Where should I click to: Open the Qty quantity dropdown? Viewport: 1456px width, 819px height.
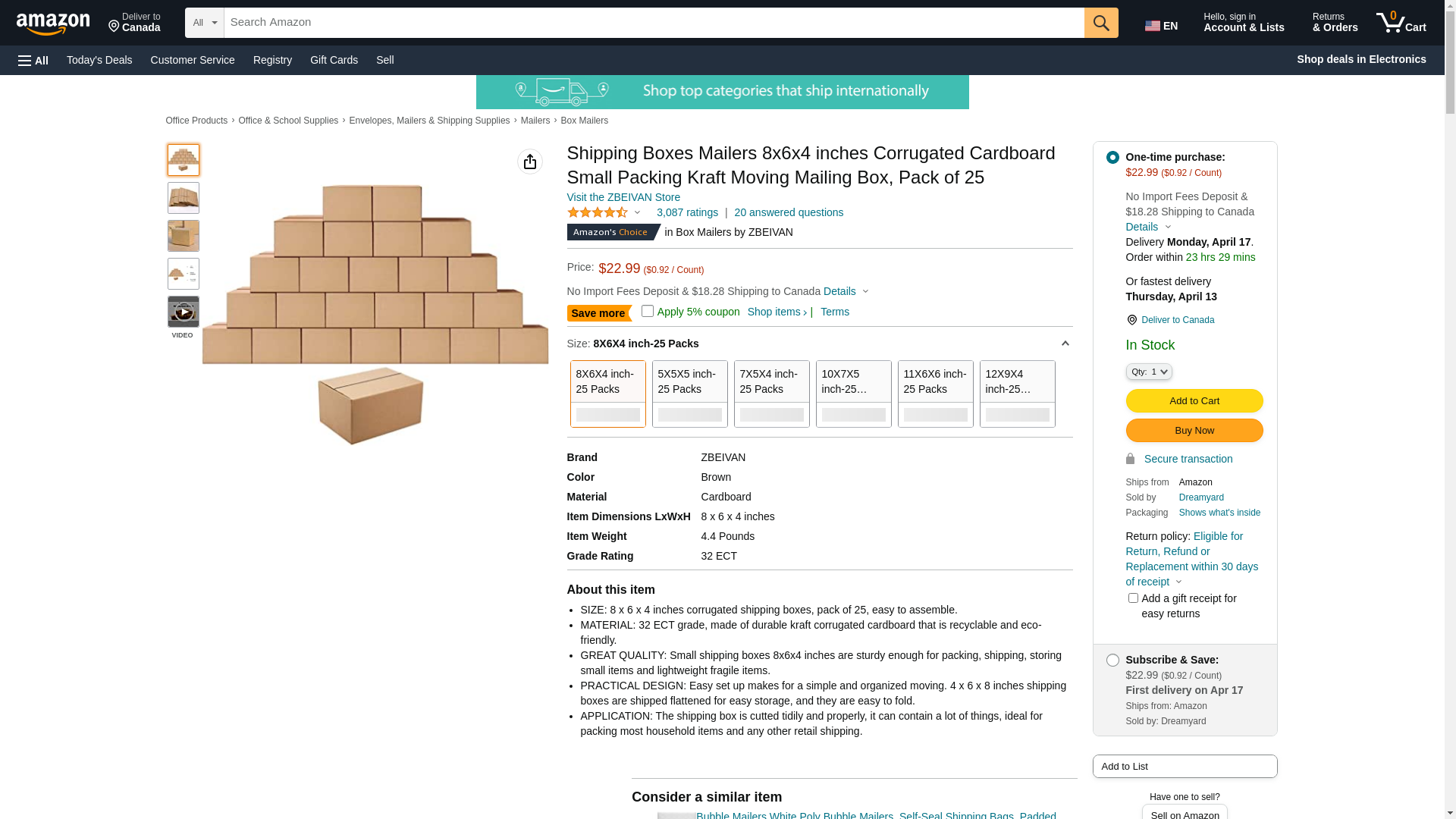click(1149, 372)
